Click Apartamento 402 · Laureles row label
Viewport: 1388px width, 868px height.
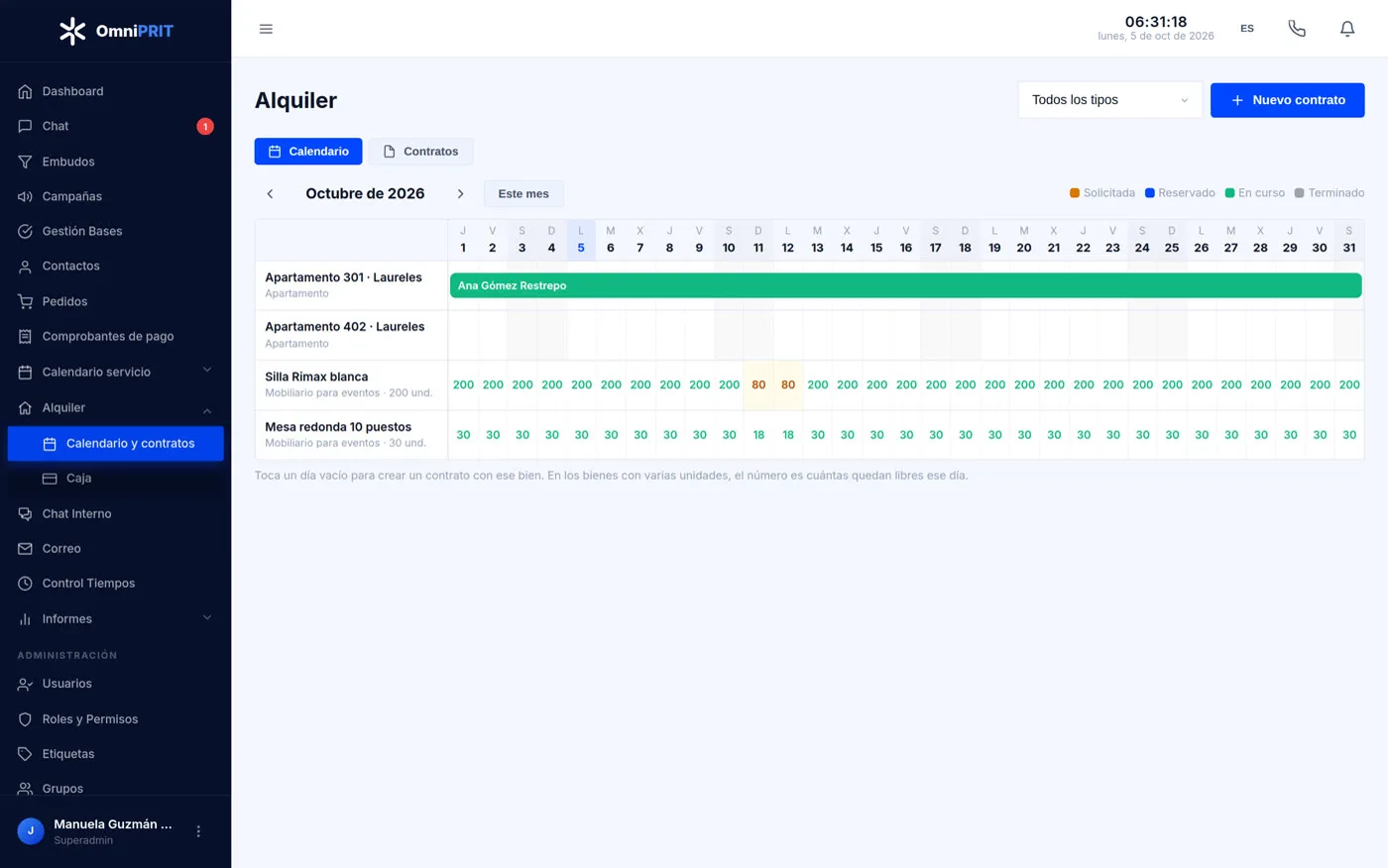pyautogui.click(x=345, y=327)
